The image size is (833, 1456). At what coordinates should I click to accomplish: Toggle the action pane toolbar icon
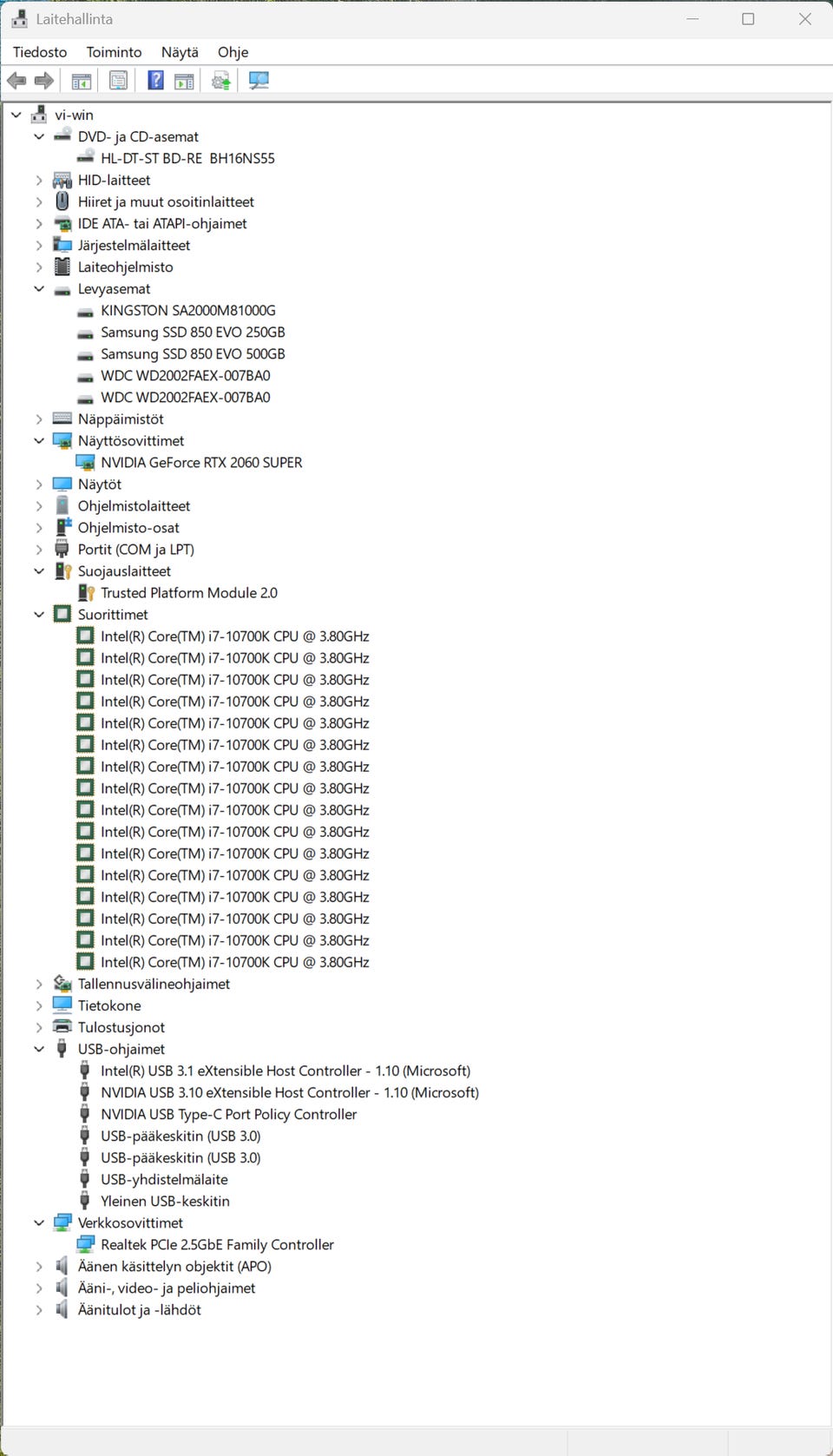coord(184,81)
